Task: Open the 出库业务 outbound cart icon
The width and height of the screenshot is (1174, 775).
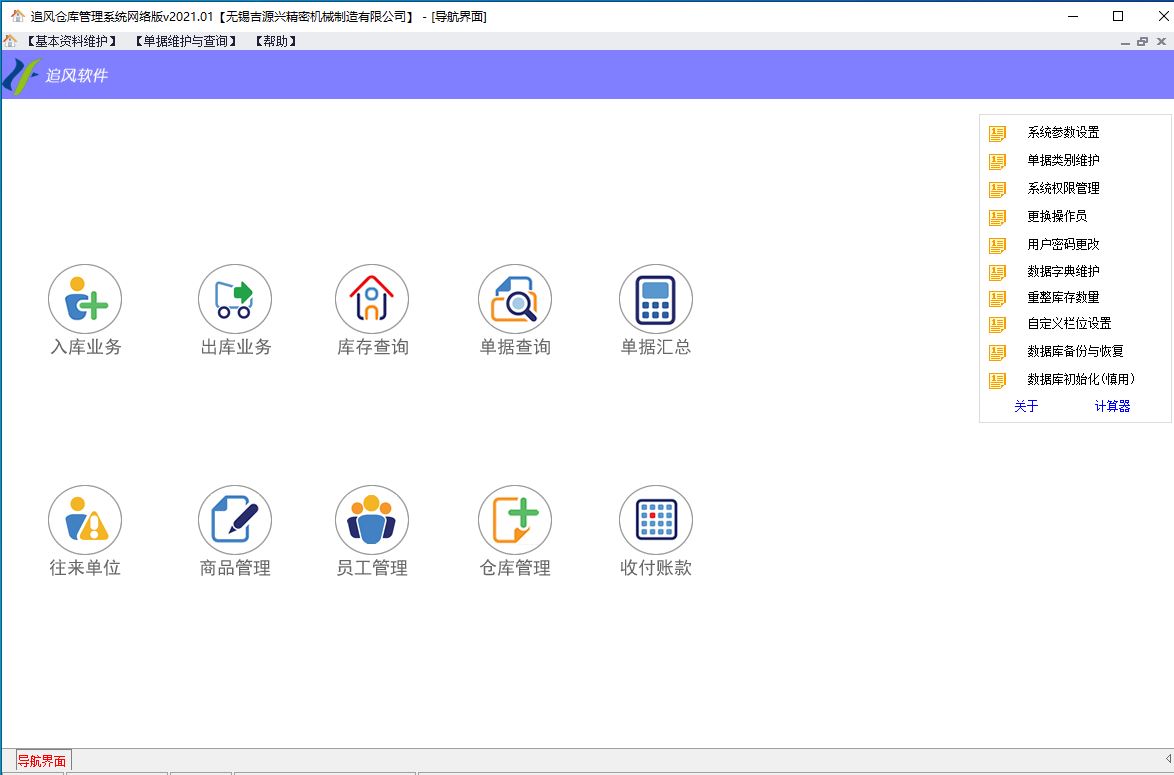Action: point(235,300)
